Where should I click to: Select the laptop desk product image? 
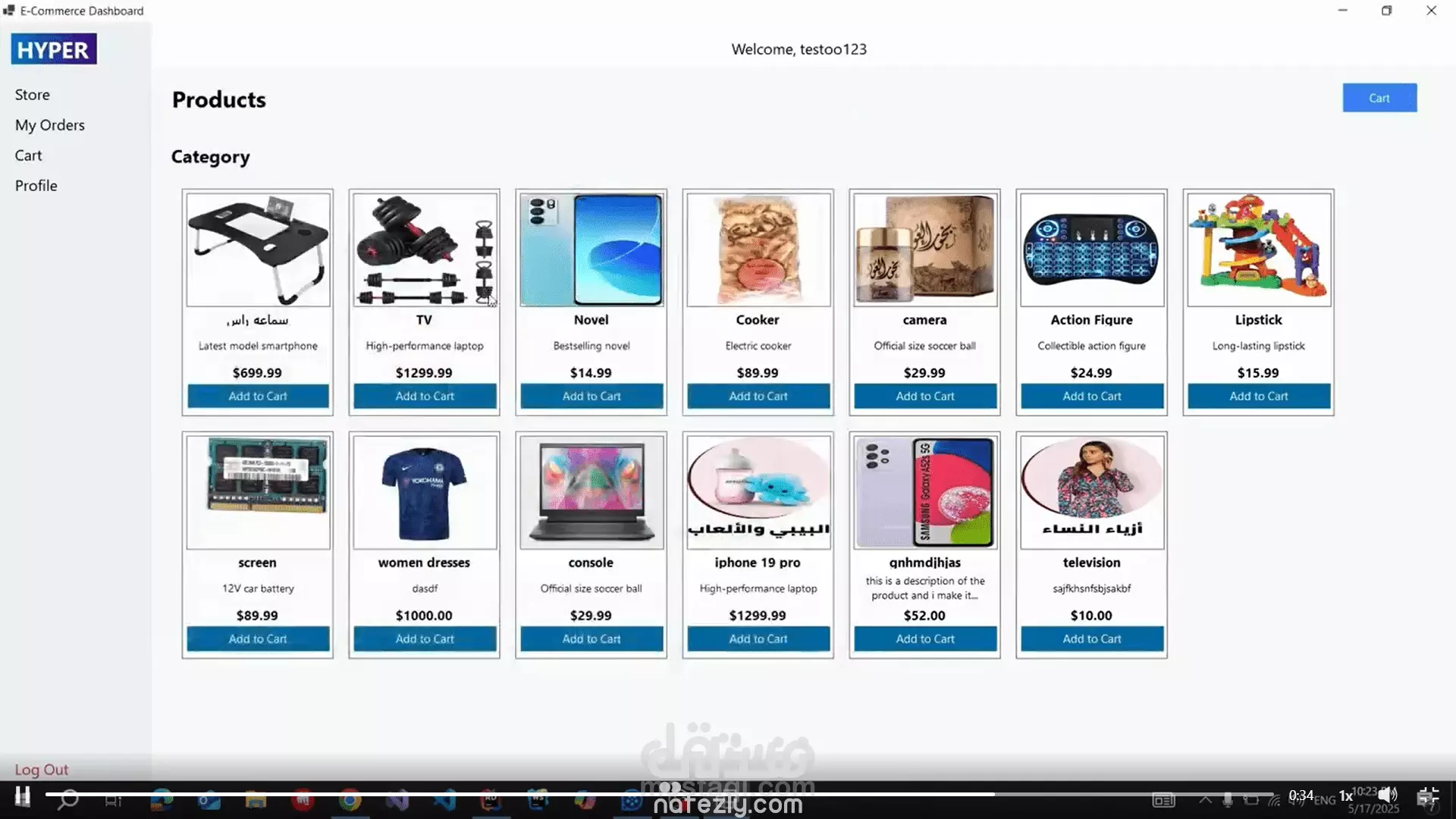click(x=259, y=249)
